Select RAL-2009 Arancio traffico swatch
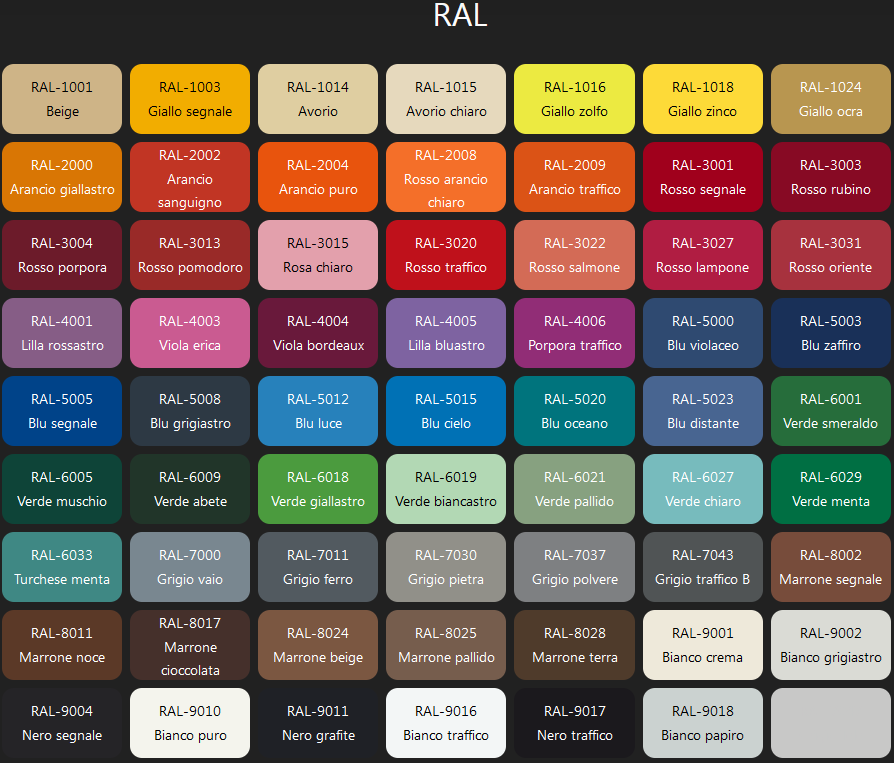 click(574, 177)
